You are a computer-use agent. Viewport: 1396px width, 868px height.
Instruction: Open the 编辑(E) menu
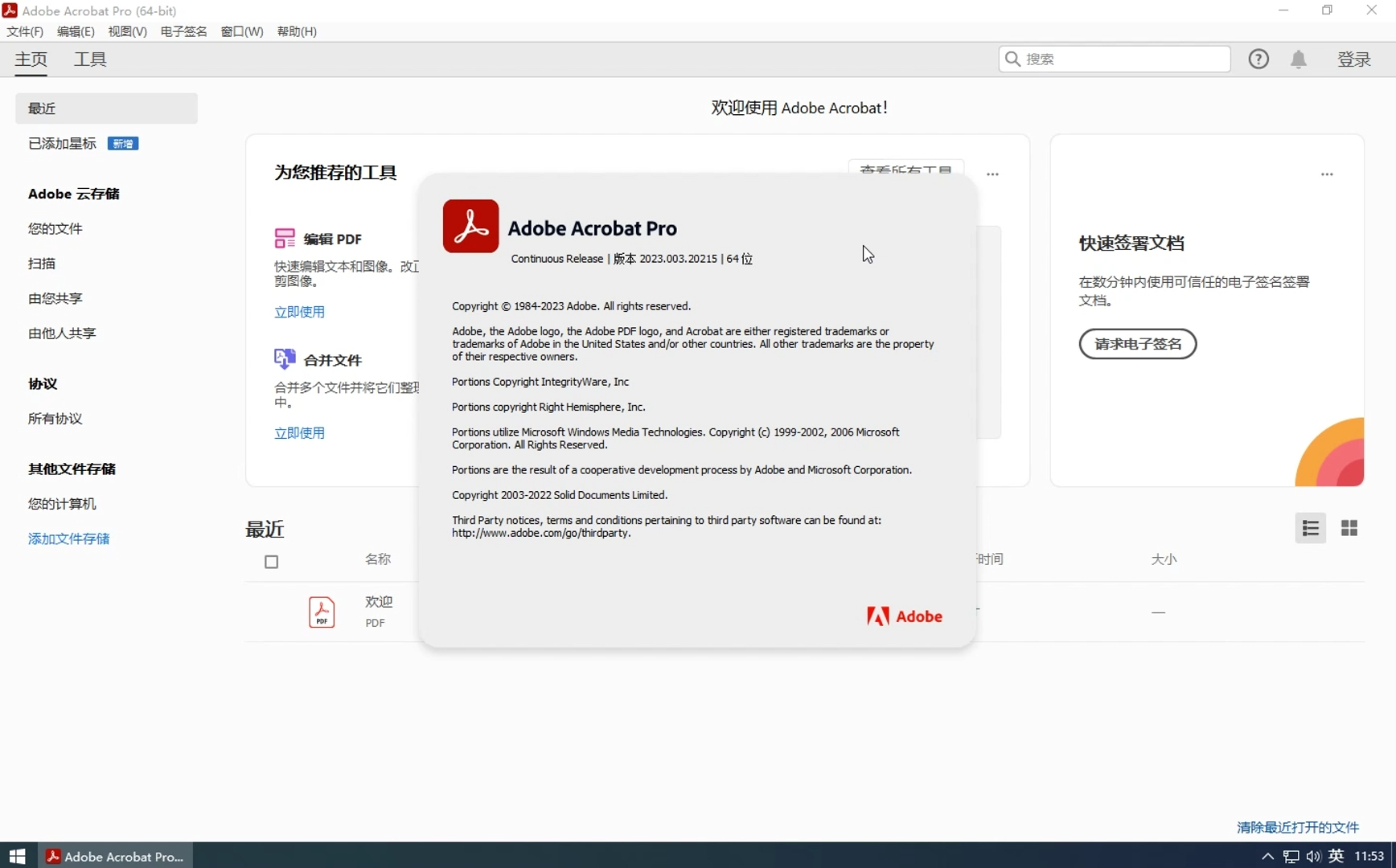click(76, 31)
